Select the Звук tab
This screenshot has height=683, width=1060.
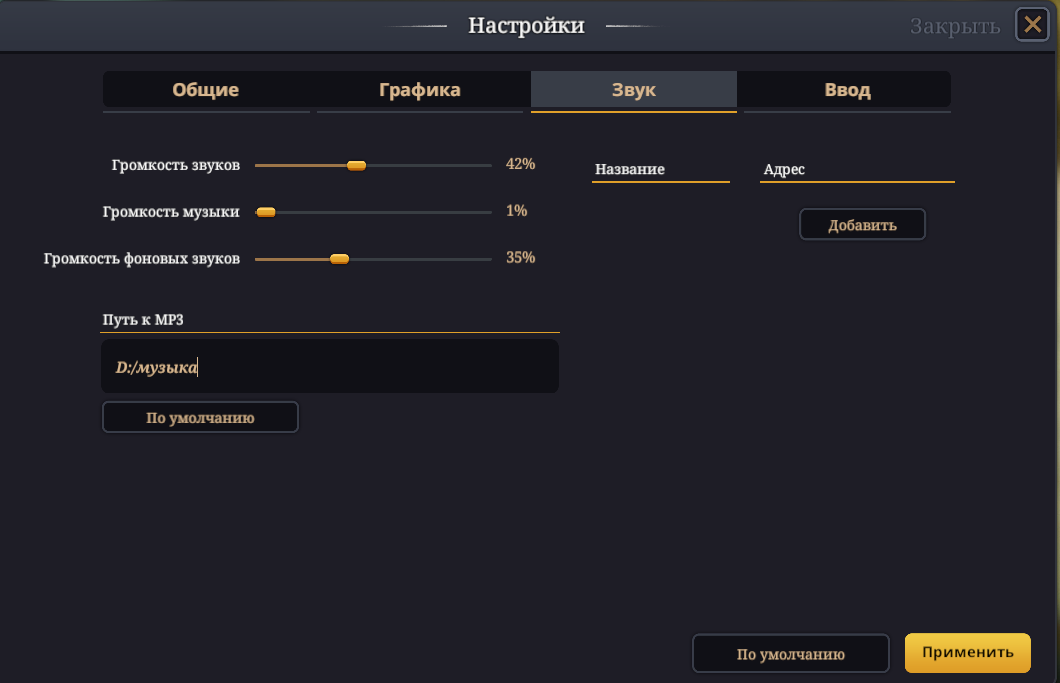pos(634,90)
